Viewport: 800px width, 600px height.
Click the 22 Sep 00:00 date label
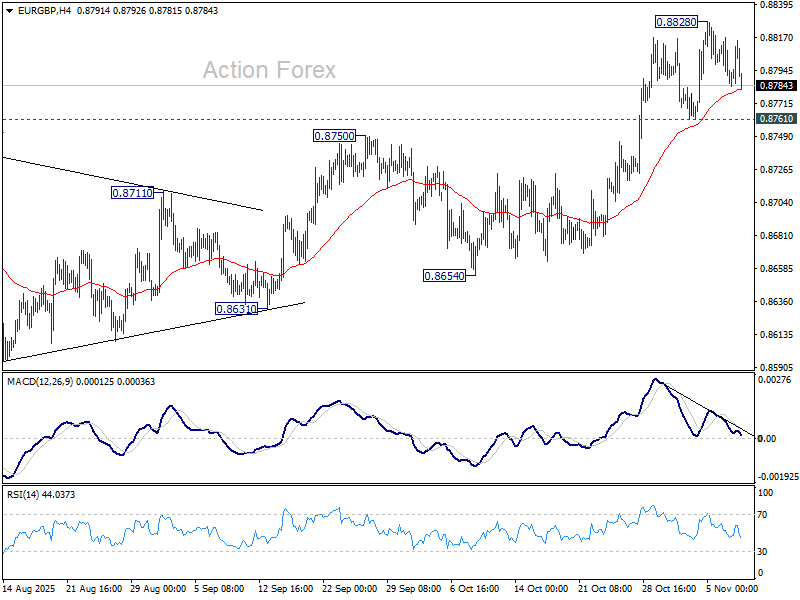pos(350,589)
